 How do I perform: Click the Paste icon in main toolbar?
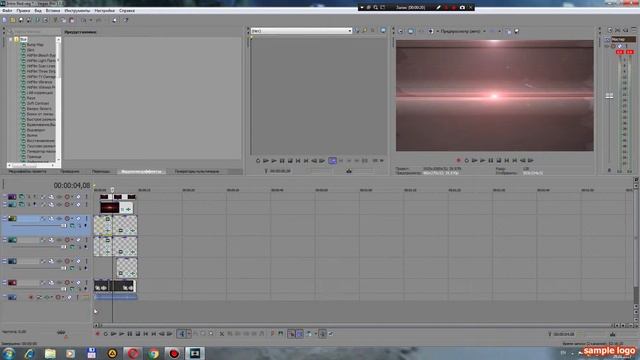coord(72,20)
